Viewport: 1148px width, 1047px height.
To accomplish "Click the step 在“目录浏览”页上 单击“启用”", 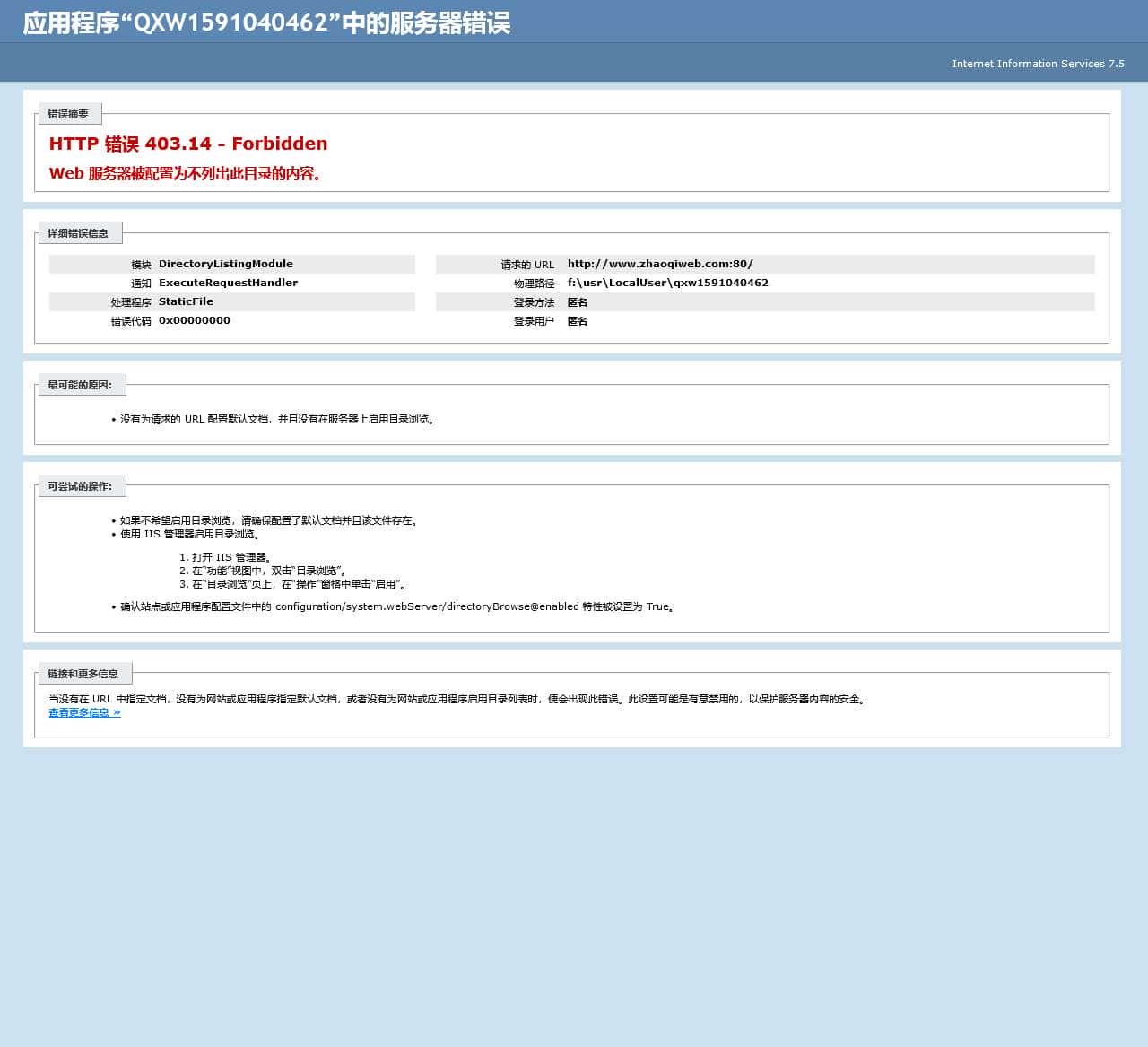I will click(x=300, y=584).
